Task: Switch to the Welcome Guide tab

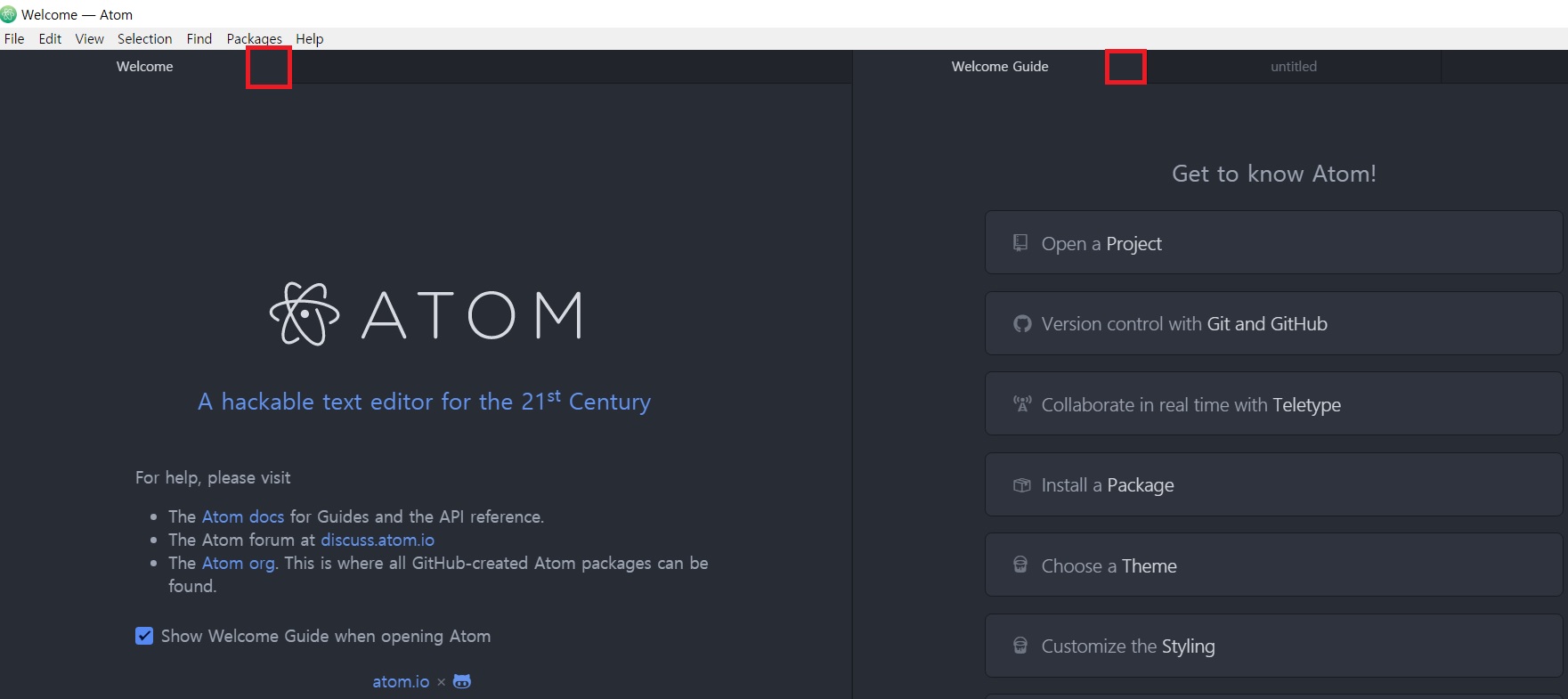Action: (1000, 67)
